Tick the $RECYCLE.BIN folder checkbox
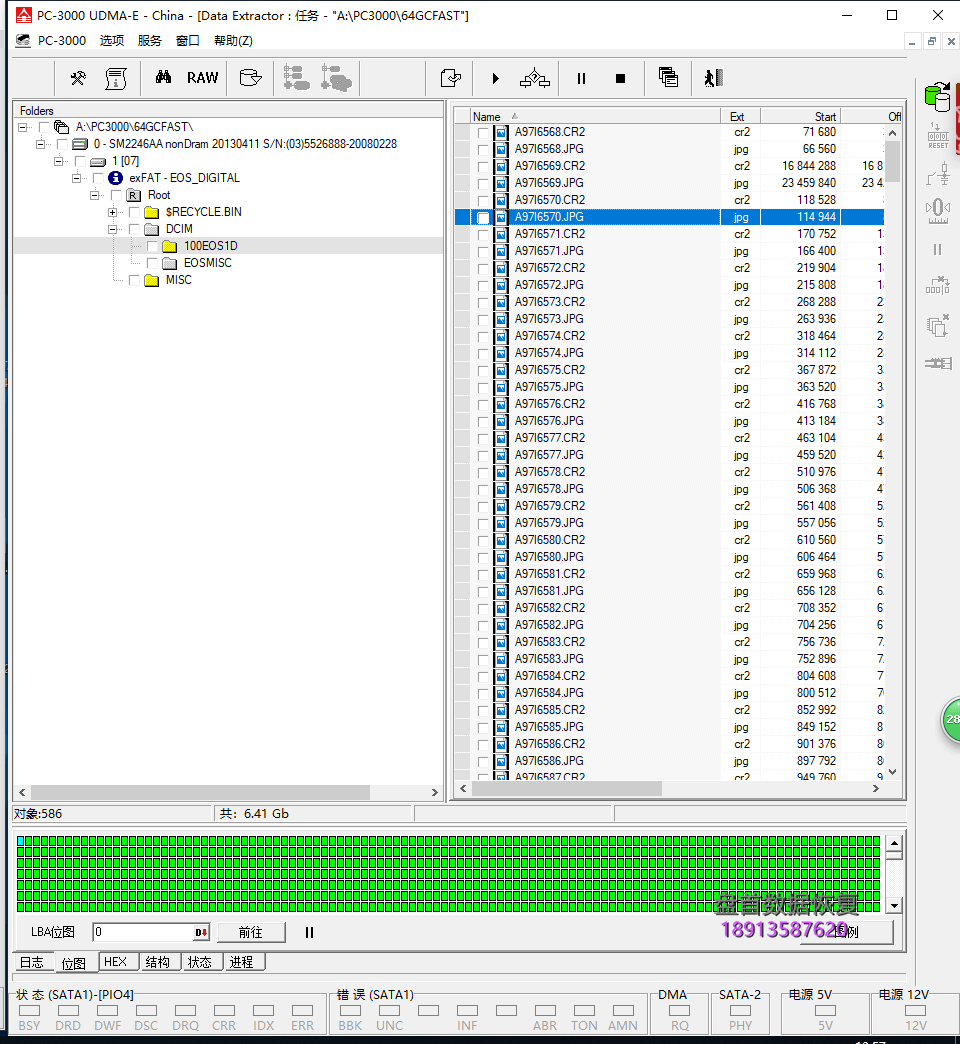This screenshot has height=1044, width=960. (134, 212)
